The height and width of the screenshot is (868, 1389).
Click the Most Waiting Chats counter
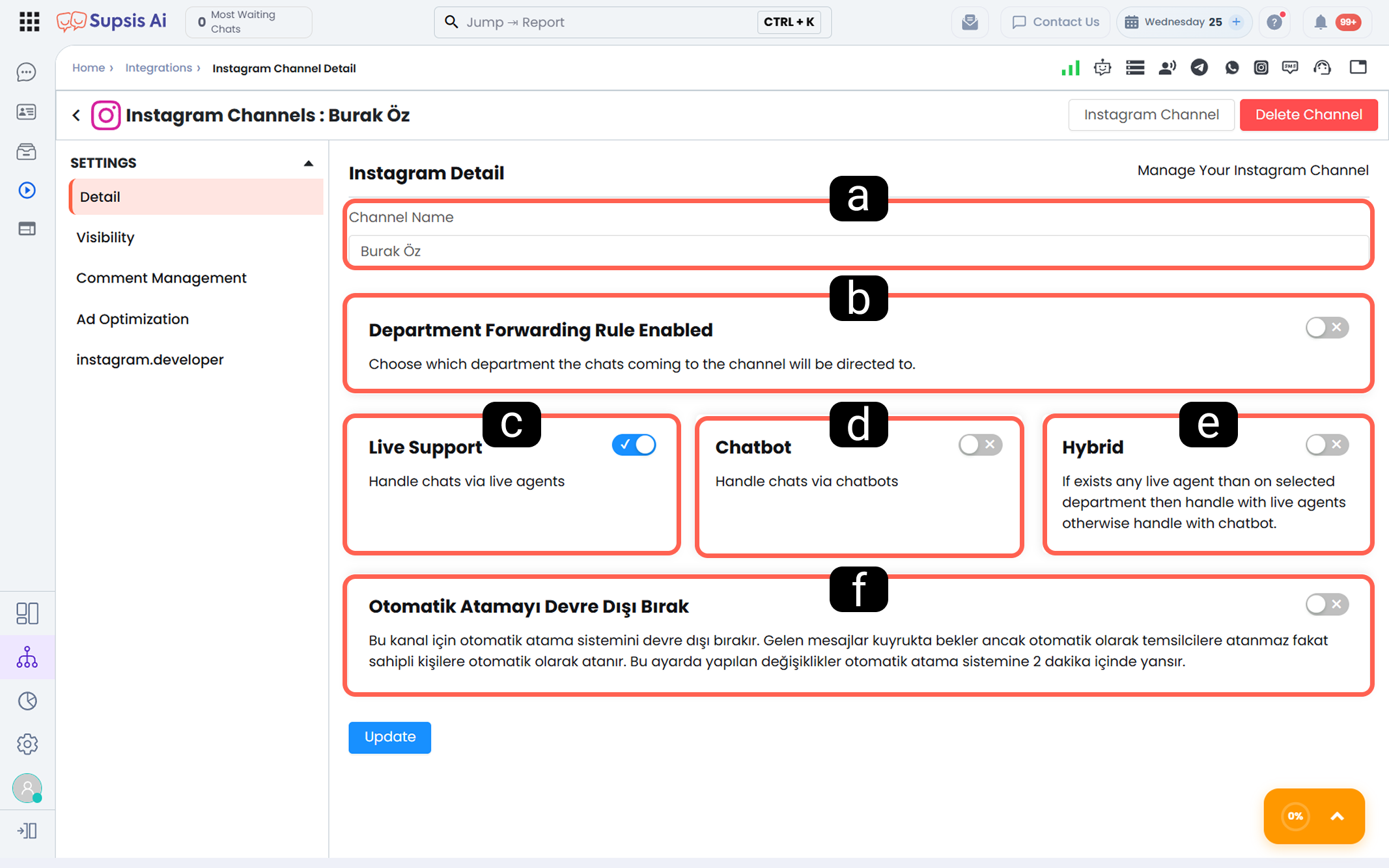click(x=249, y=22)
